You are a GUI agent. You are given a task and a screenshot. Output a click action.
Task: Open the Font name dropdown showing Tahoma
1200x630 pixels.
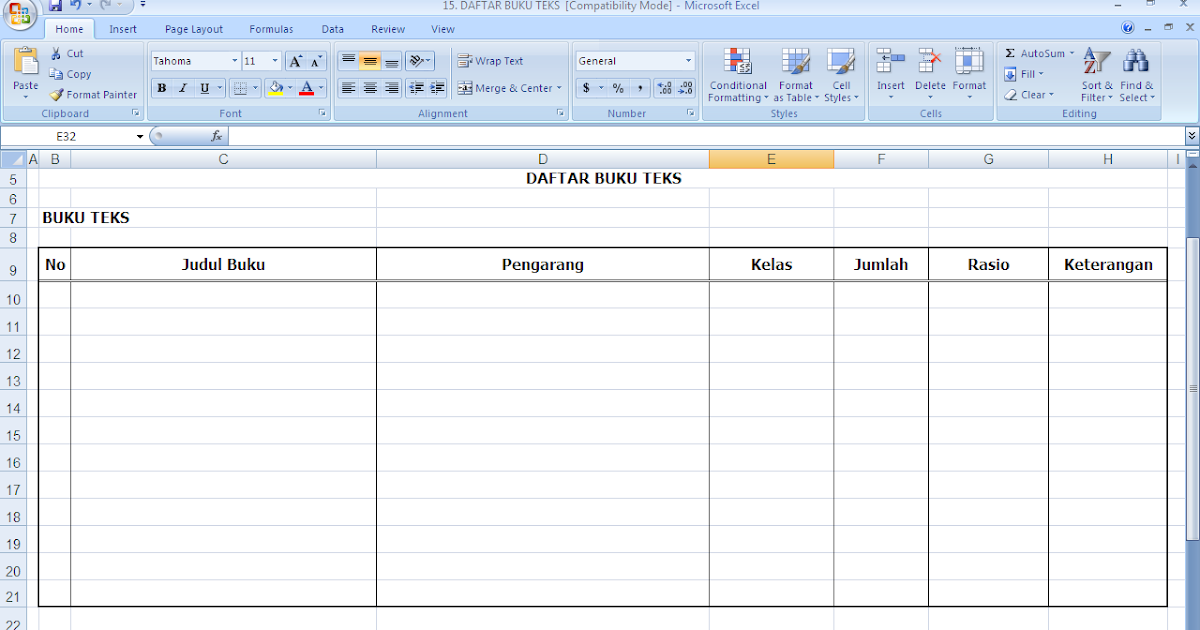click(193, 60)
